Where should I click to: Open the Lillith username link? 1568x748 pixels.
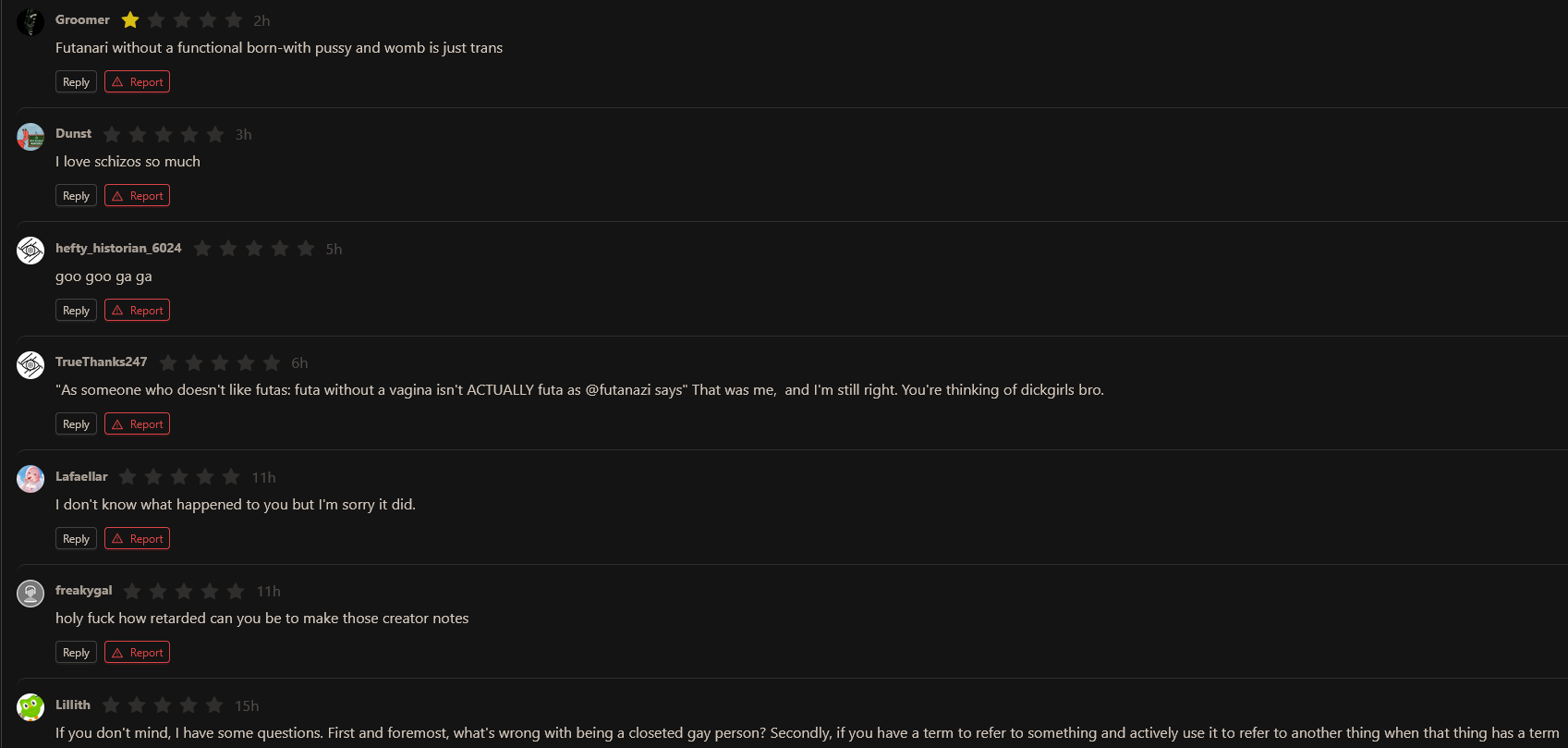[x=73, y=705]
